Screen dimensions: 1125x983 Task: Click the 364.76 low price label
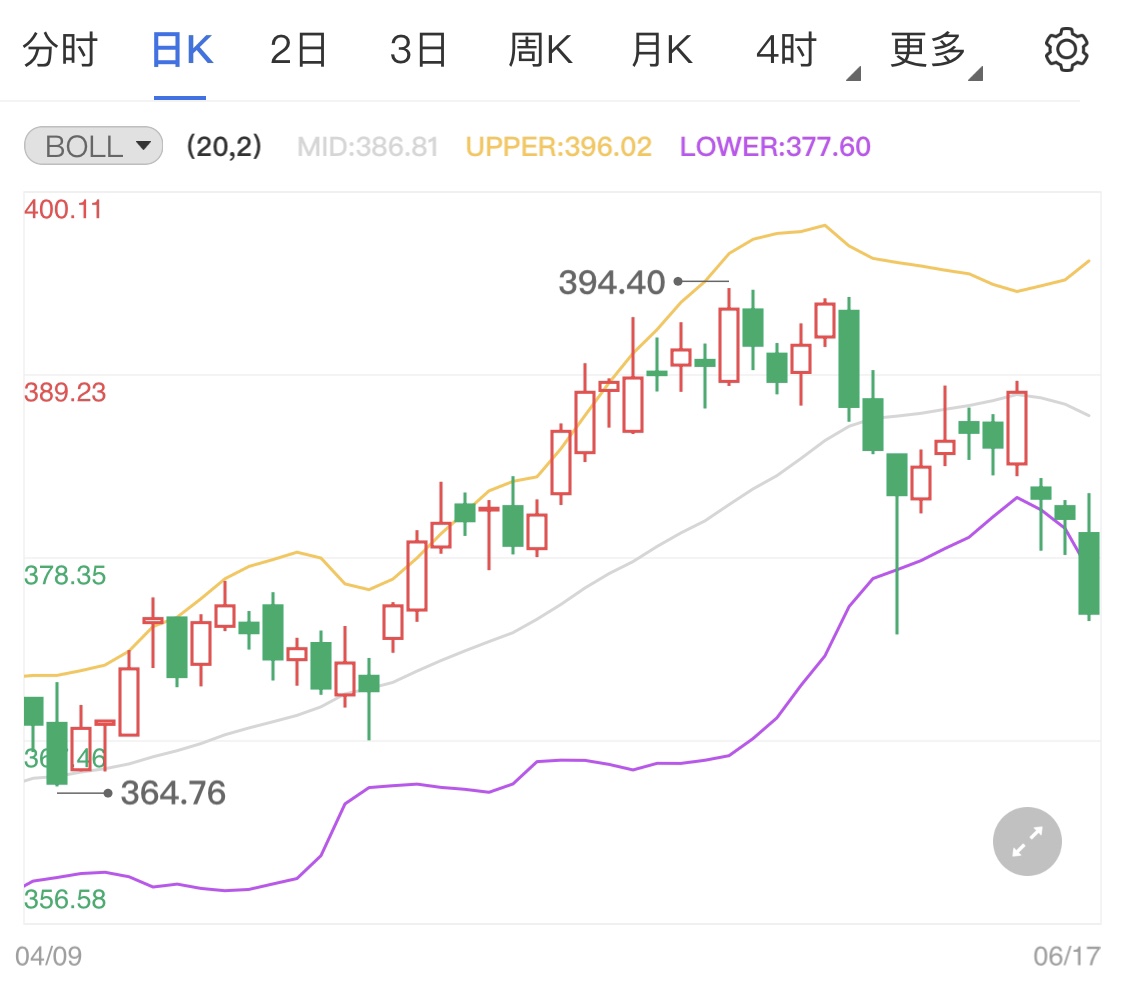coord(173,793)
